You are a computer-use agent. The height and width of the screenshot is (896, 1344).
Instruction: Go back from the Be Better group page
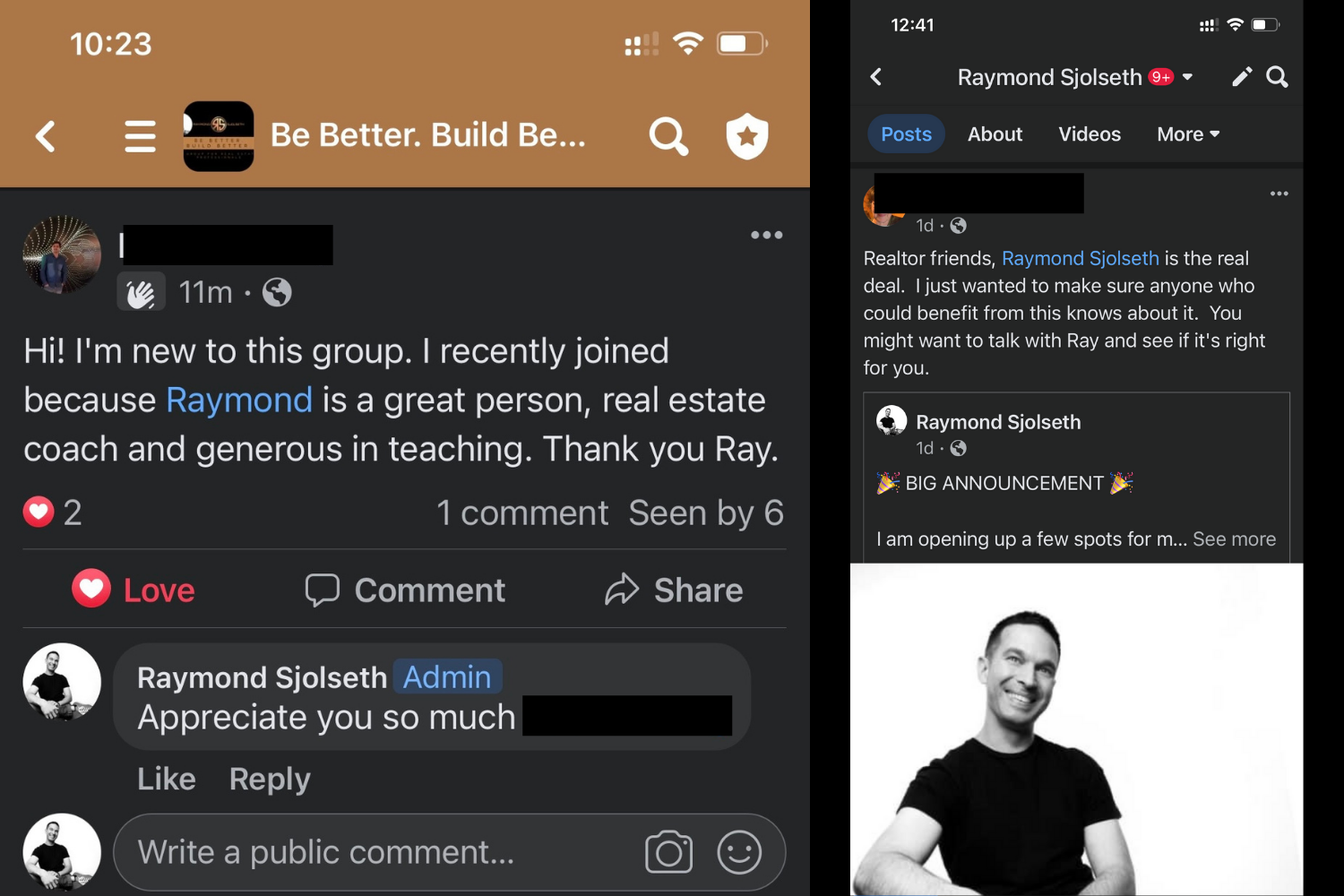(46, 136)
